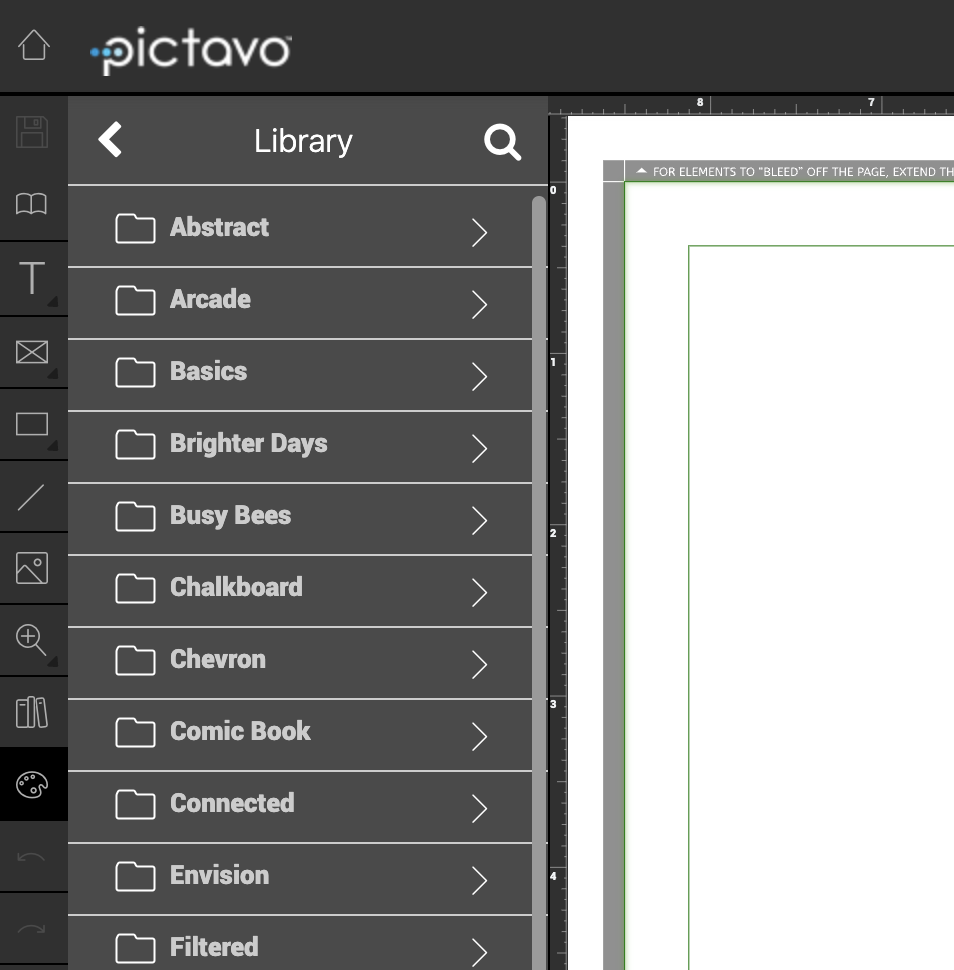
Task: Click the Library panel title
Action: pos(303,142)
